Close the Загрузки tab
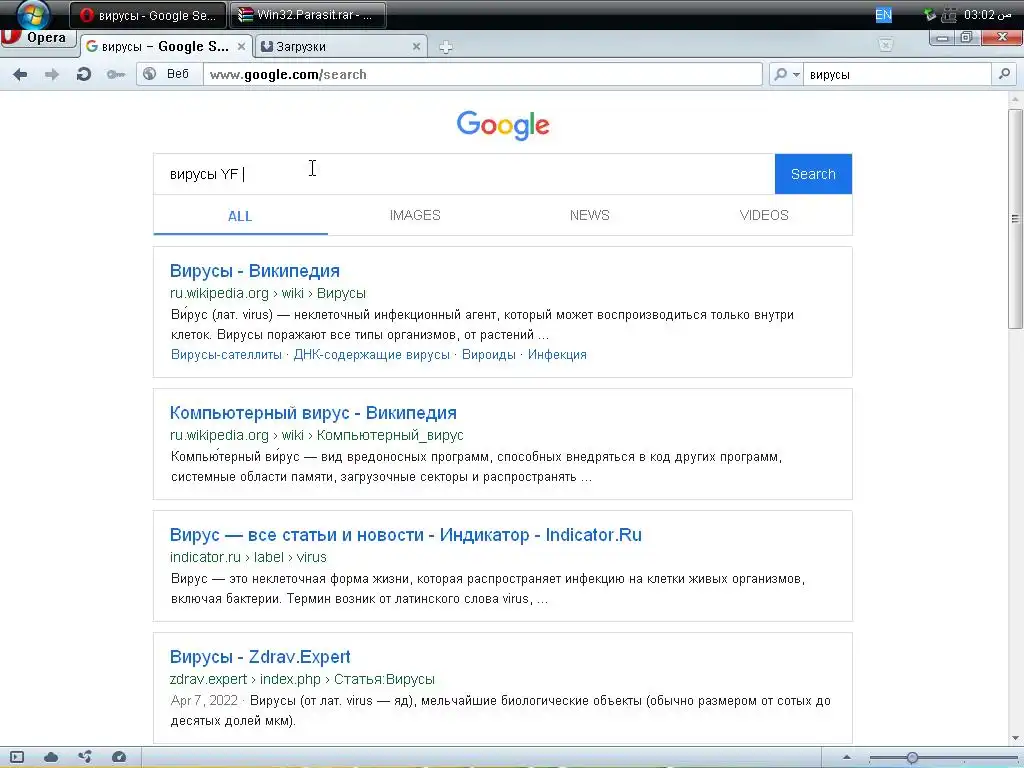 (416, 46)
